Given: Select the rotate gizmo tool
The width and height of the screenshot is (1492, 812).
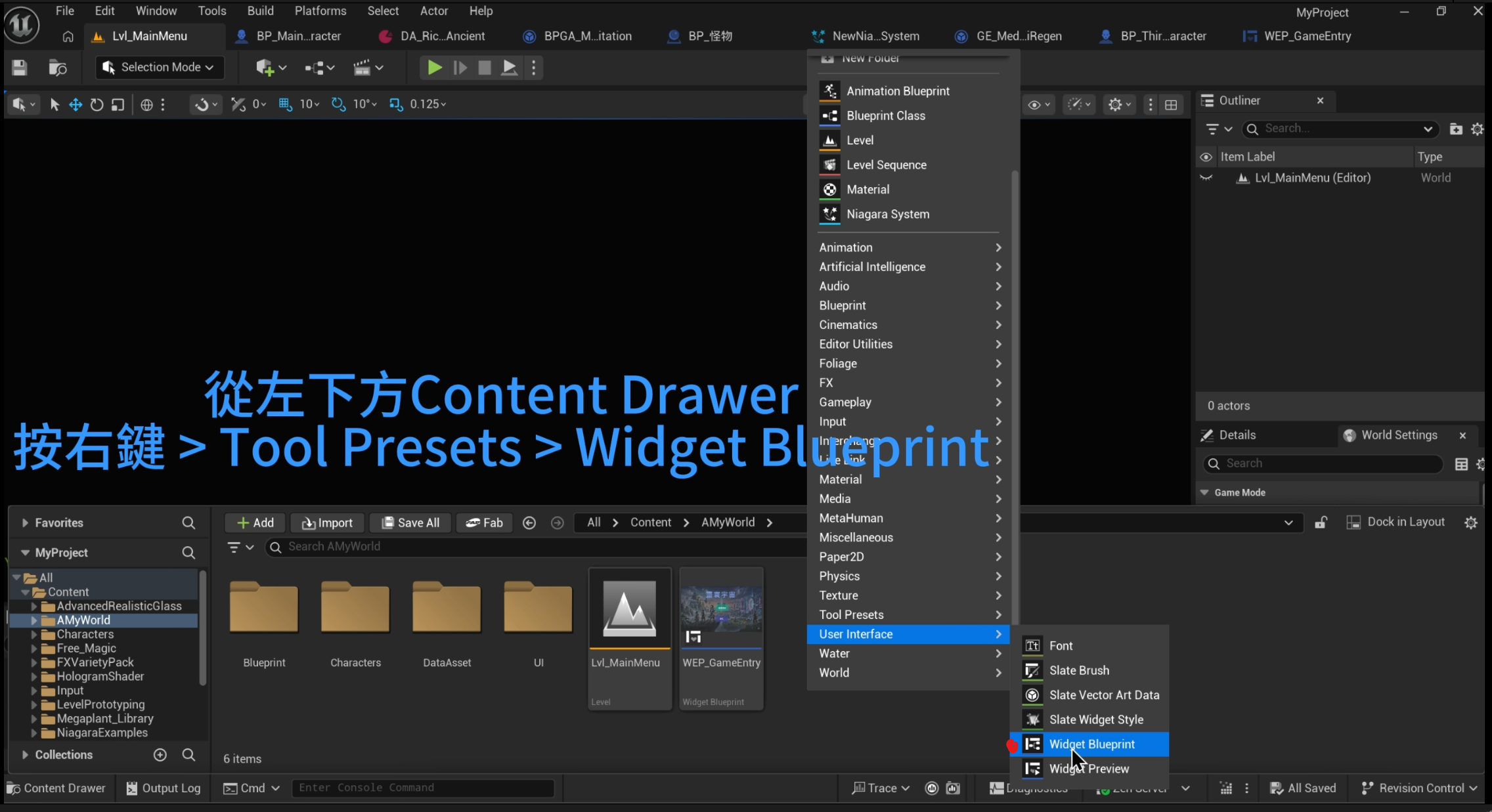Looking at the screenshot, I should [x=97, y=104].
